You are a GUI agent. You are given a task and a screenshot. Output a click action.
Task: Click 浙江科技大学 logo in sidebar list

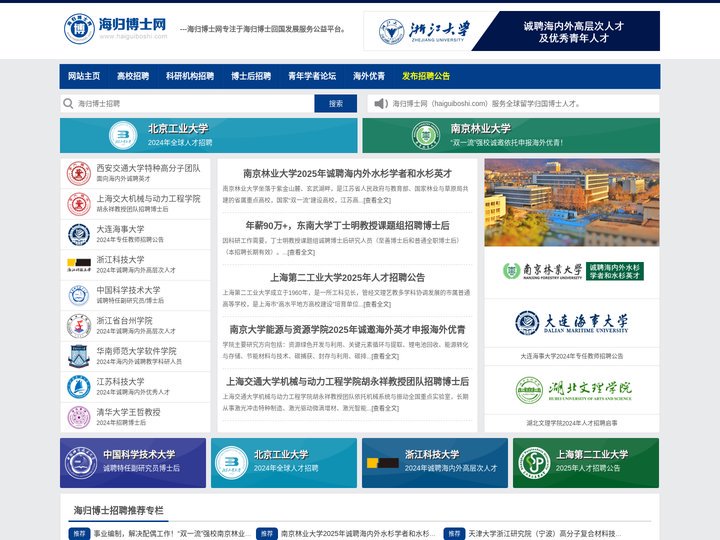click(x=79, y=264)
